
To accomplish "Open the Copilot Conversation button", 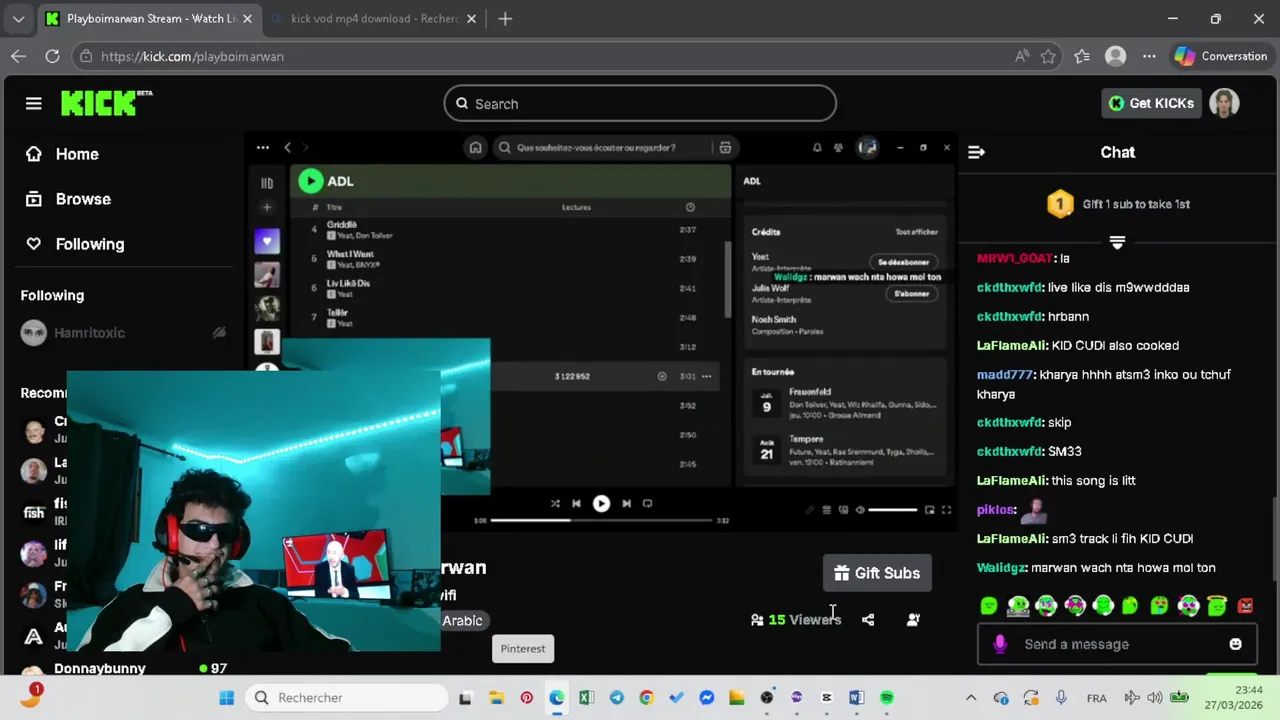I will [1222, 56].
